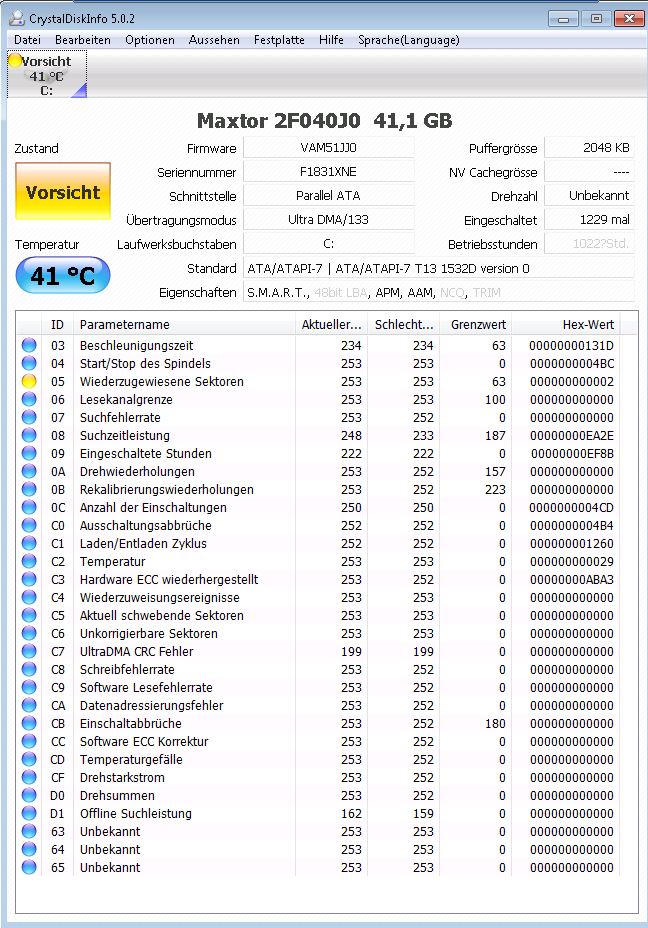648x928 pixels.
Task: Click the blue status icon for Lesekanalgrenze
Action: coord(29,399)
